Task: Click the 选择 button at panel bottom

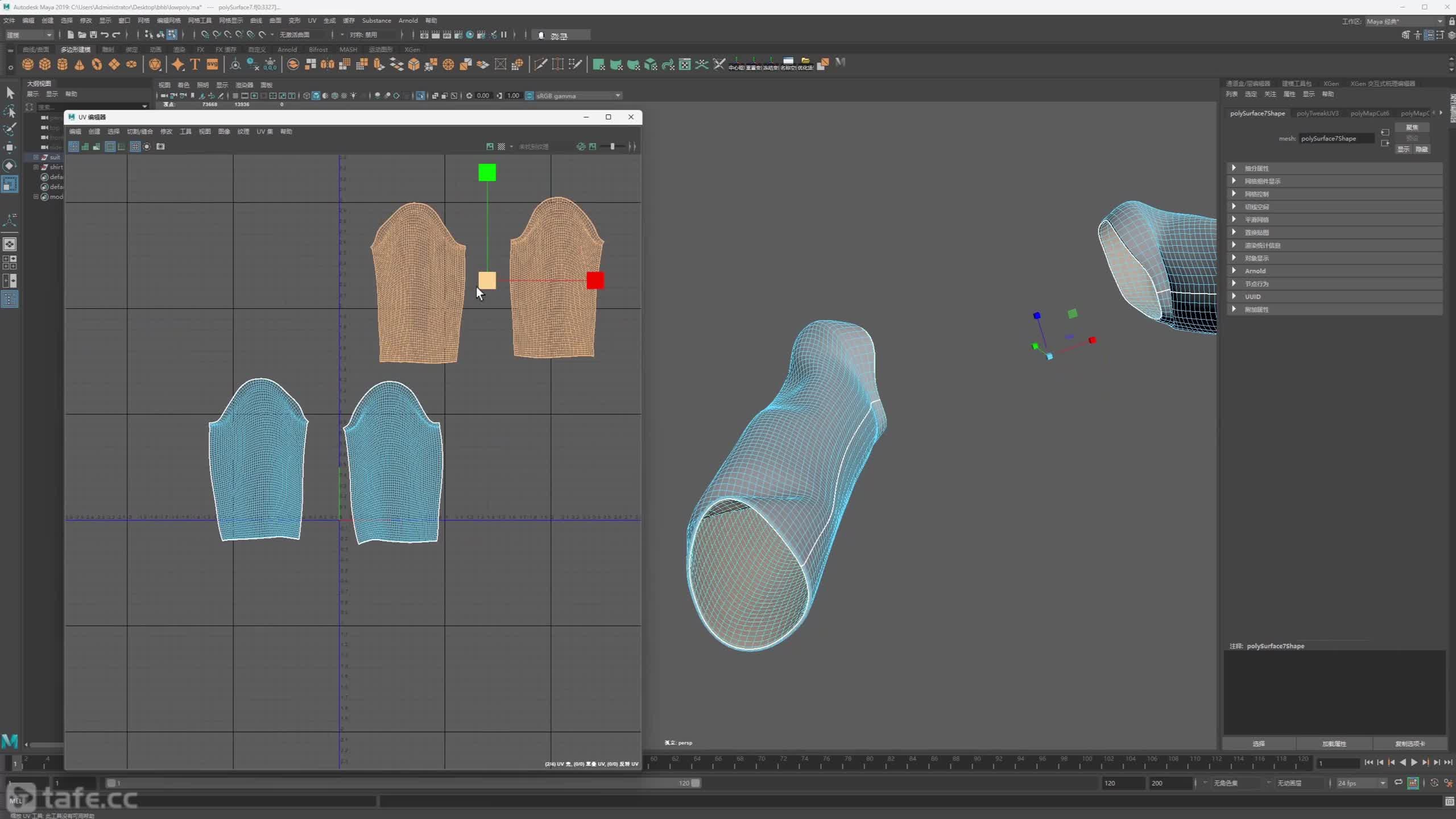Action: pyautogui.click(x=1259, y=743)
